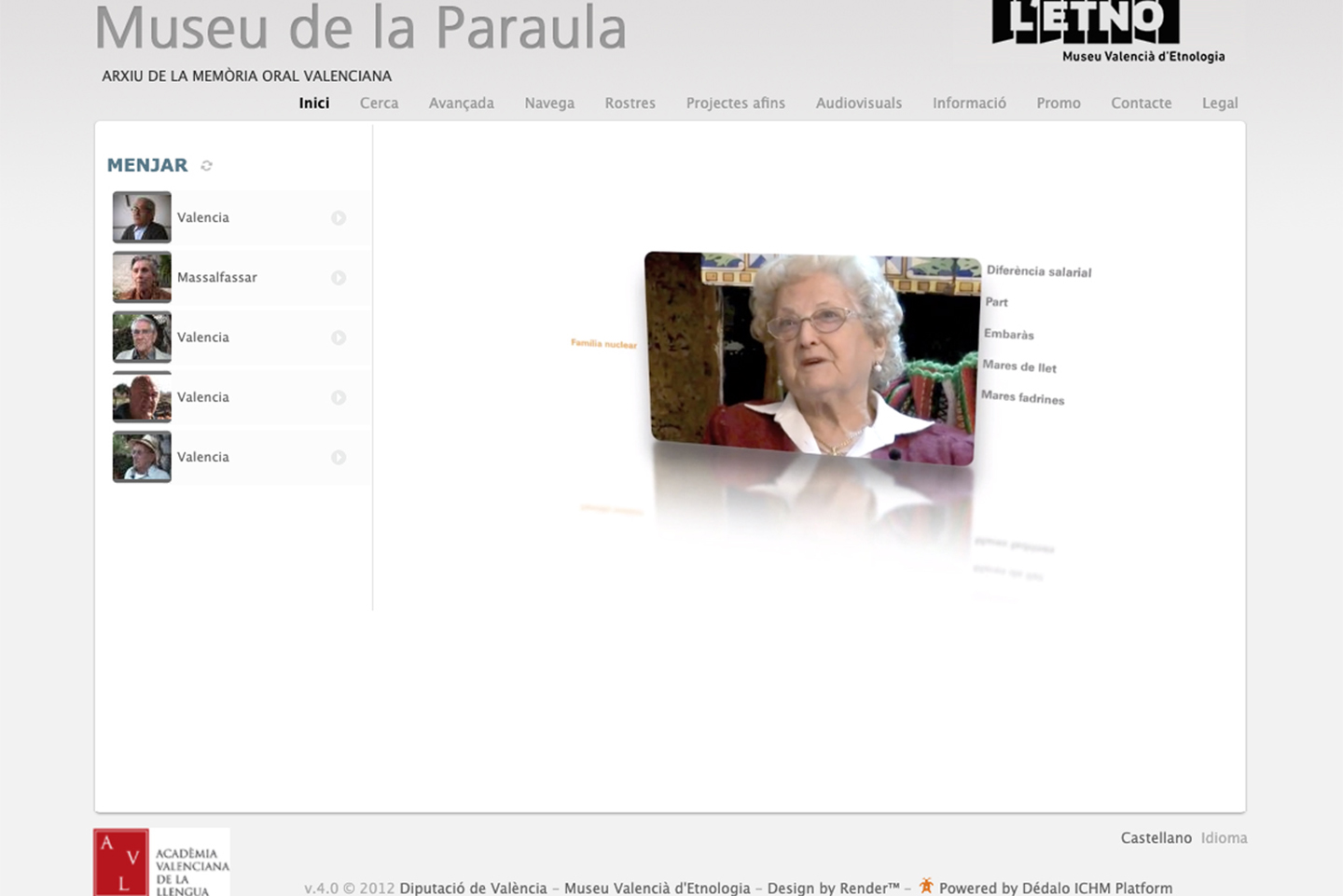Click the orange "Família nuclear" tag
The image size is (1343, 896).
[x=603, y=344]
